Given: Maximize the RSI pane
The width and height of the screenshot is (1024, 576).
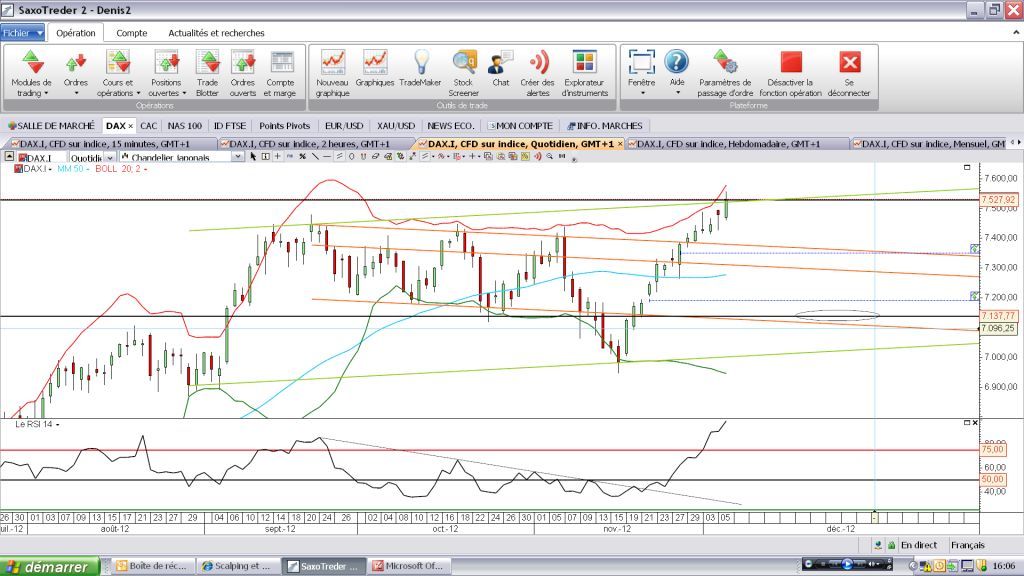Looking at the screenshot, I should click(x=967, y=423).
